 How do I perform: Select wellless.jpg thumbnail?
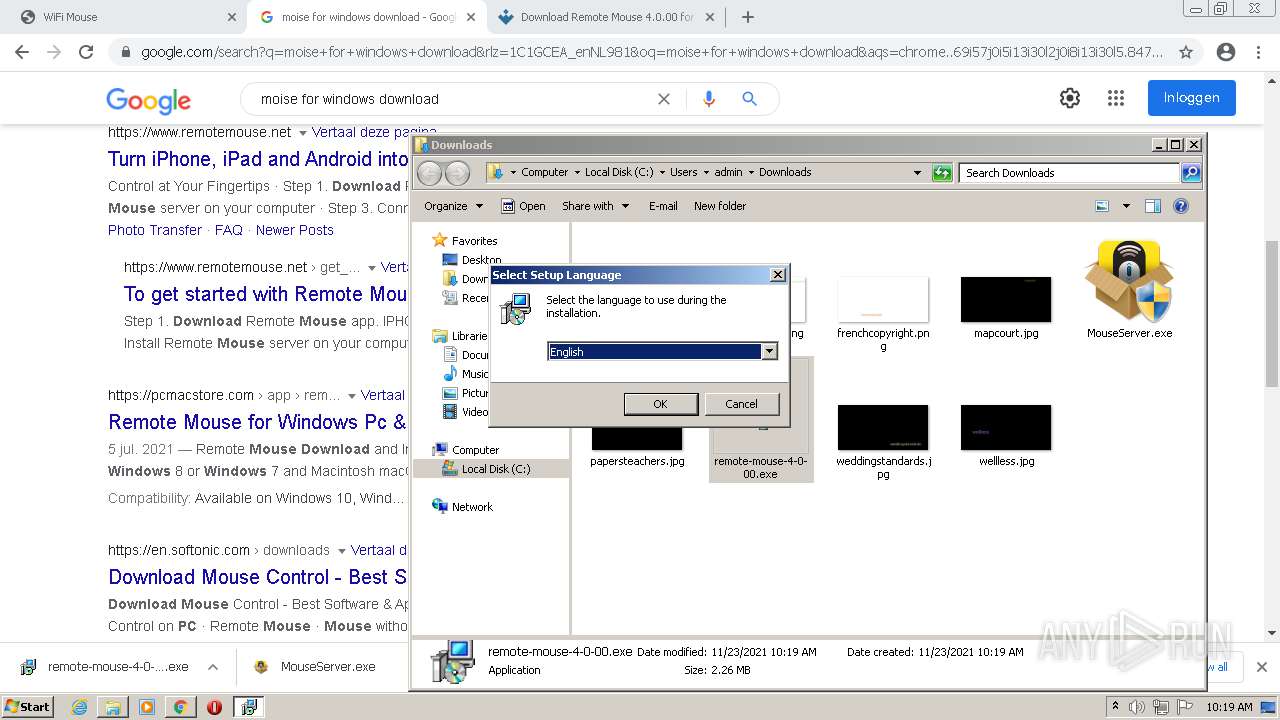coord(1006,427)
